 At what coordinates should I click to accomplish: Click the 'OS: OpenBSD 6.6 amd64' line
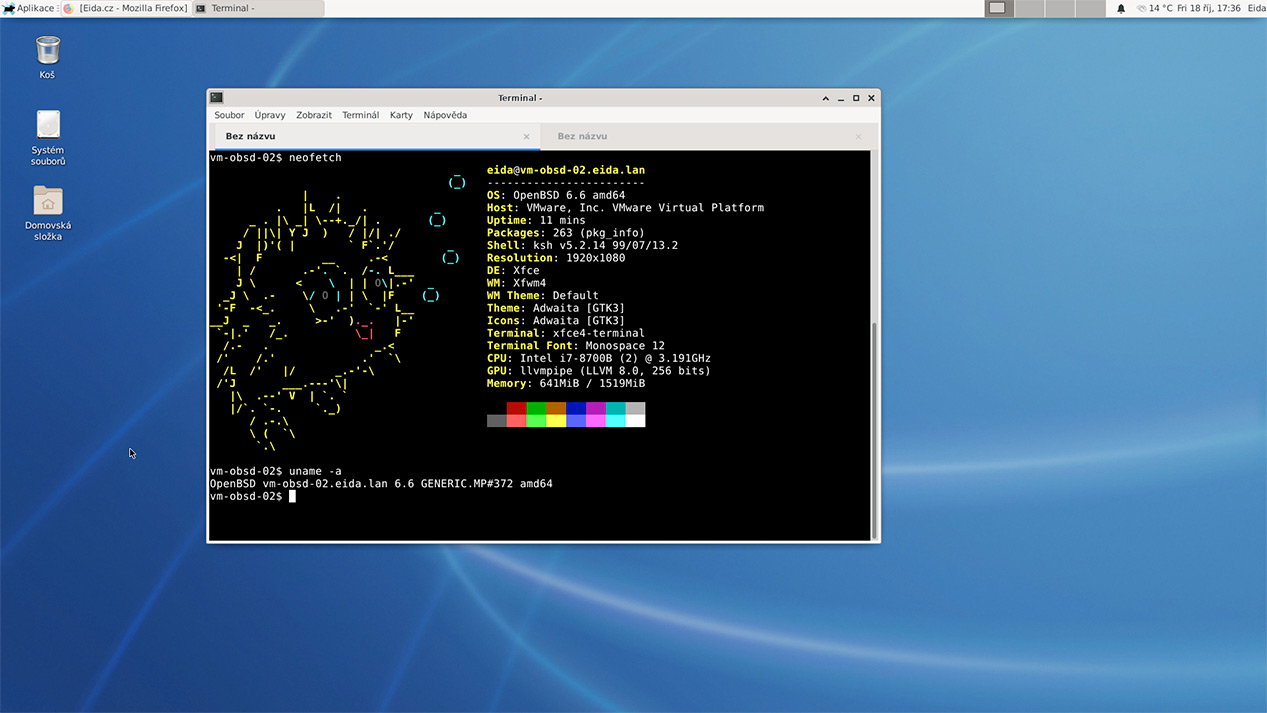point(556,195)
